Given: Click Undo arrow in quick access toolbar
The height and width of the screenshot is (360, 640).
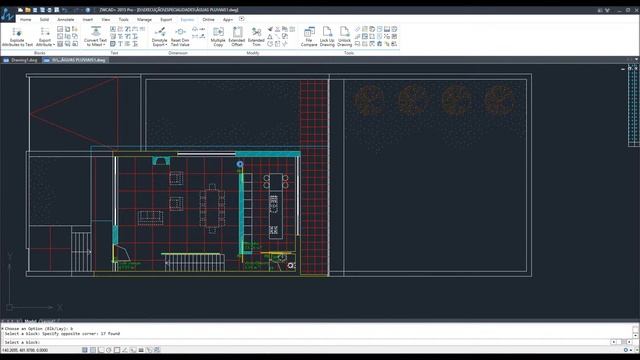Looking at the screenshot, I should point(64,10).
